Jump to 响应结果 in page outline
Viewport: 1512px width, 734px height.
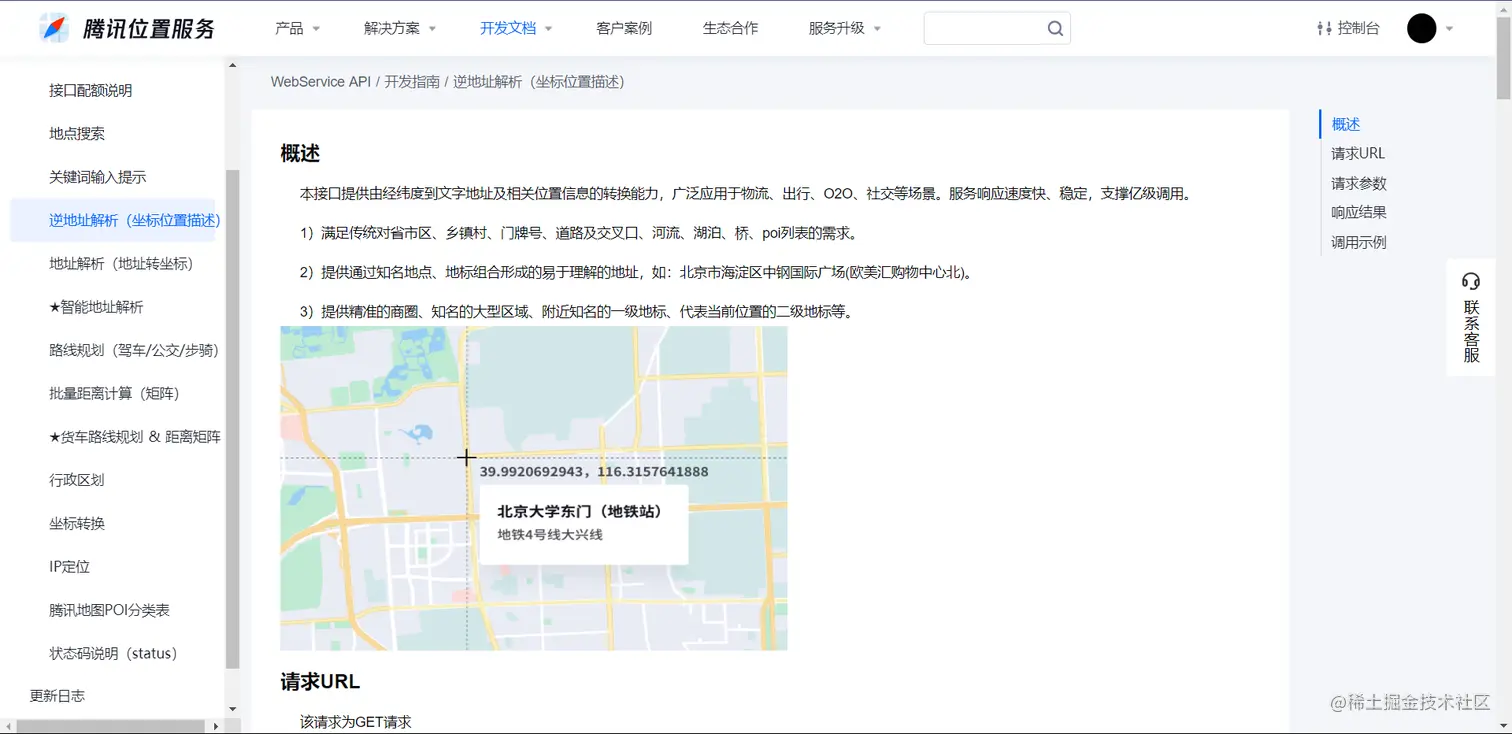coord(1359,212)
